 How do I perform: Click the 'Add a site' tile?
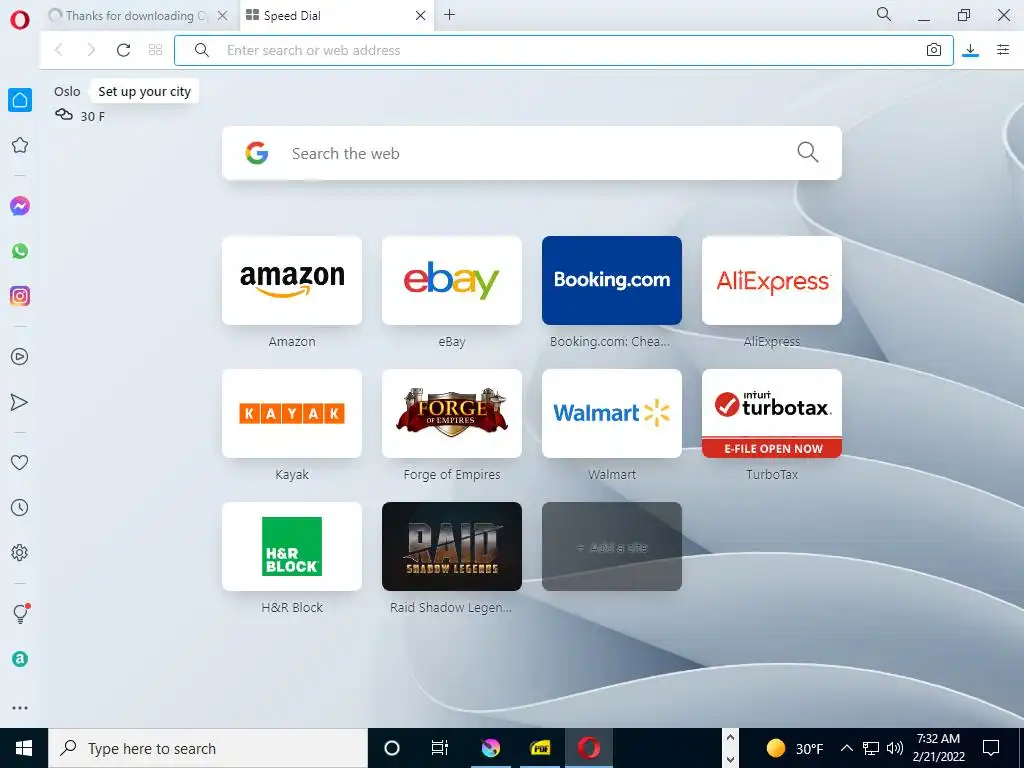(x=612, y=547)
